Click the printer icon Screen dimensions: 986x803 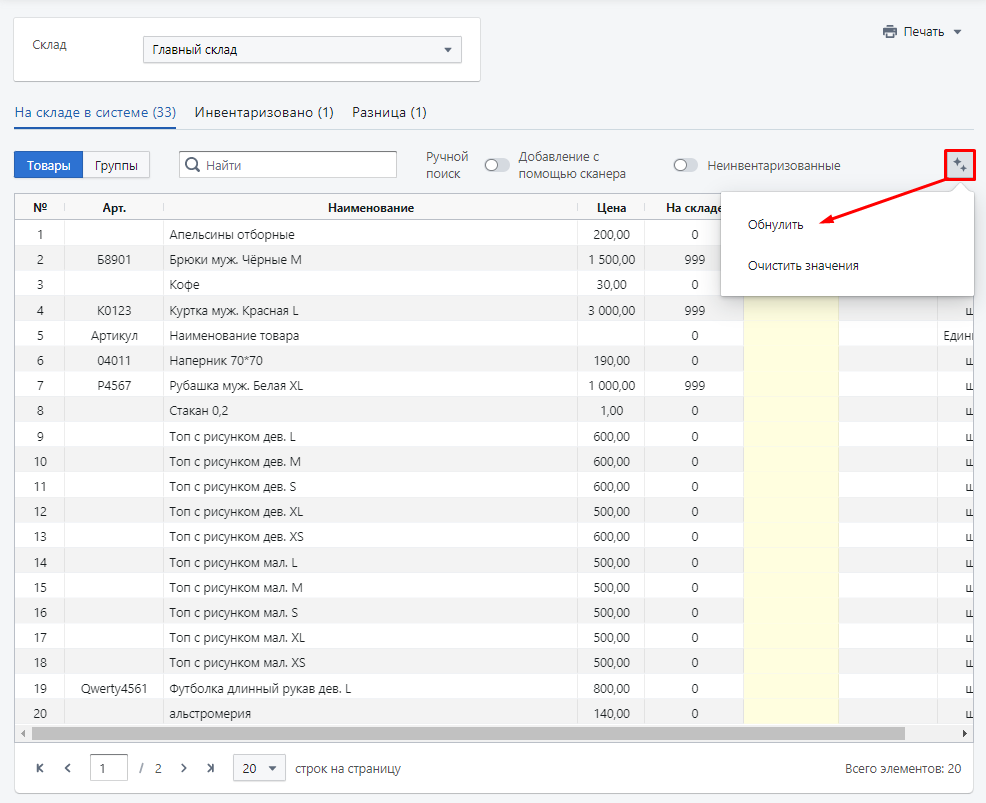pyautogui.click(x=890, y=31)
